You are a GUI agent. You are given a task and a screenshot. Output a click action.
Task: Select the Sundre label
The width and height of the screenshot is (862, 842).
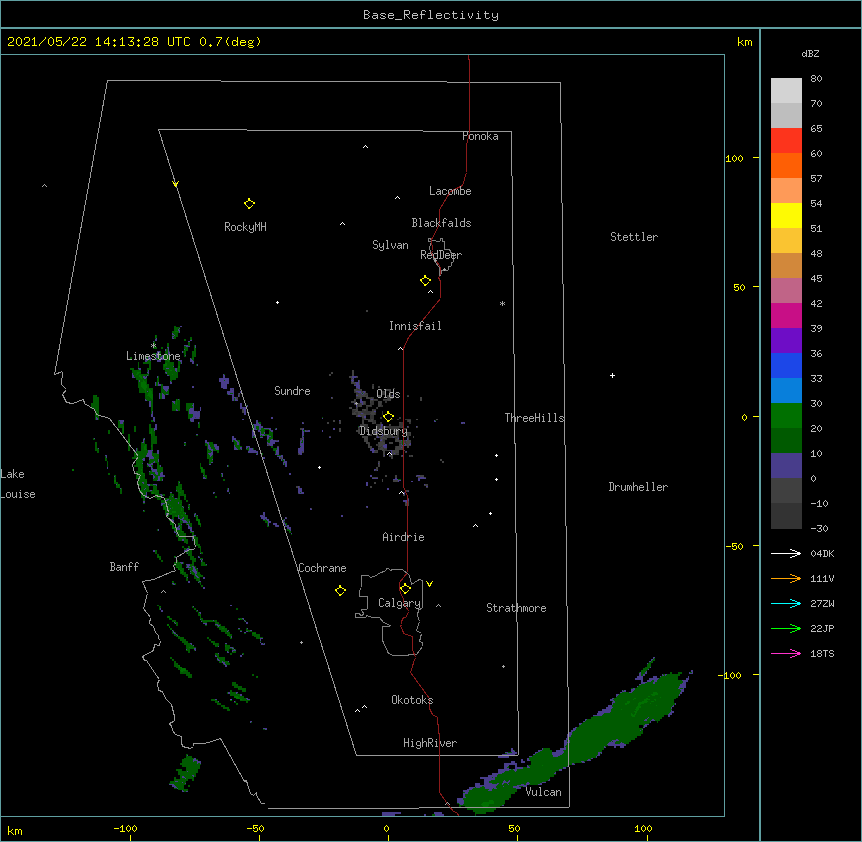click(x=292, y=391)
